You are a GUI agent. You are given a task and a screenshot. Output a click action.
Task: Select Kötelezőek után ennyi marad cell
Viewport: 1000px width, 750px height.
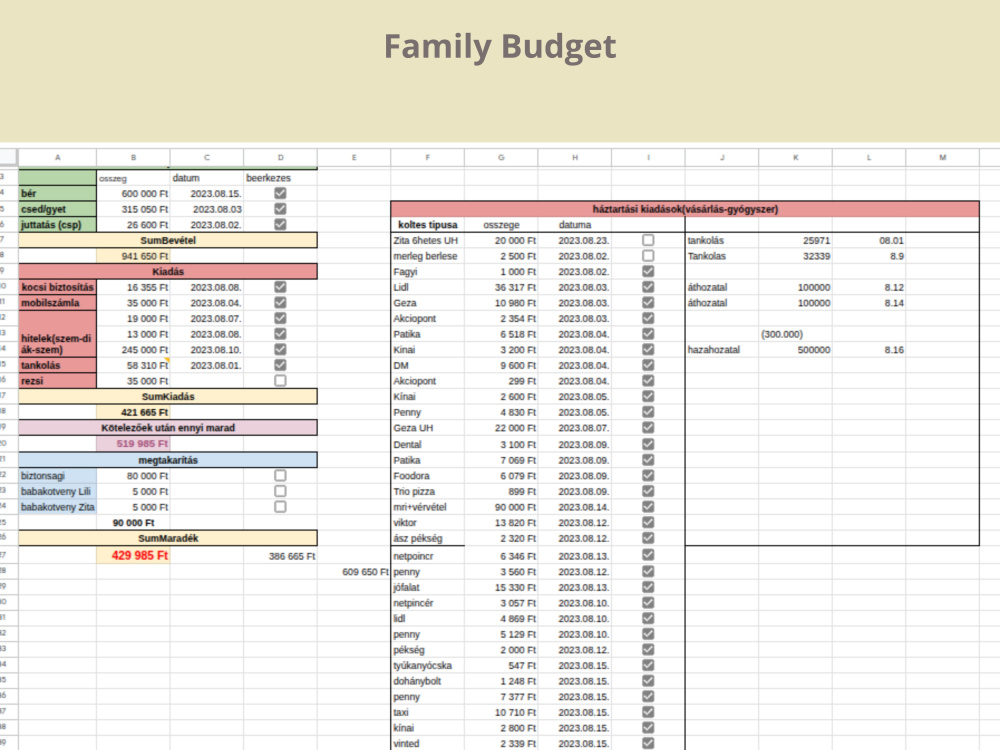tap(168, 428)
